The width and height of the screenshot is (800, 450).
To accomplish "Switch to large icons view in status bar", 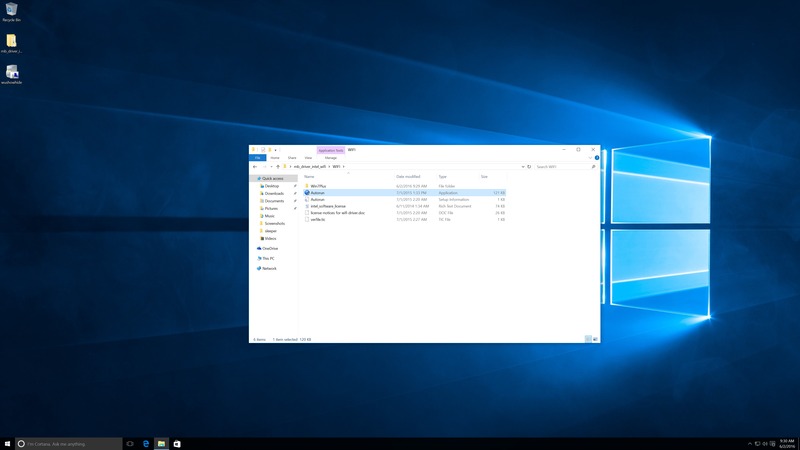I will [x=596, y=340].
